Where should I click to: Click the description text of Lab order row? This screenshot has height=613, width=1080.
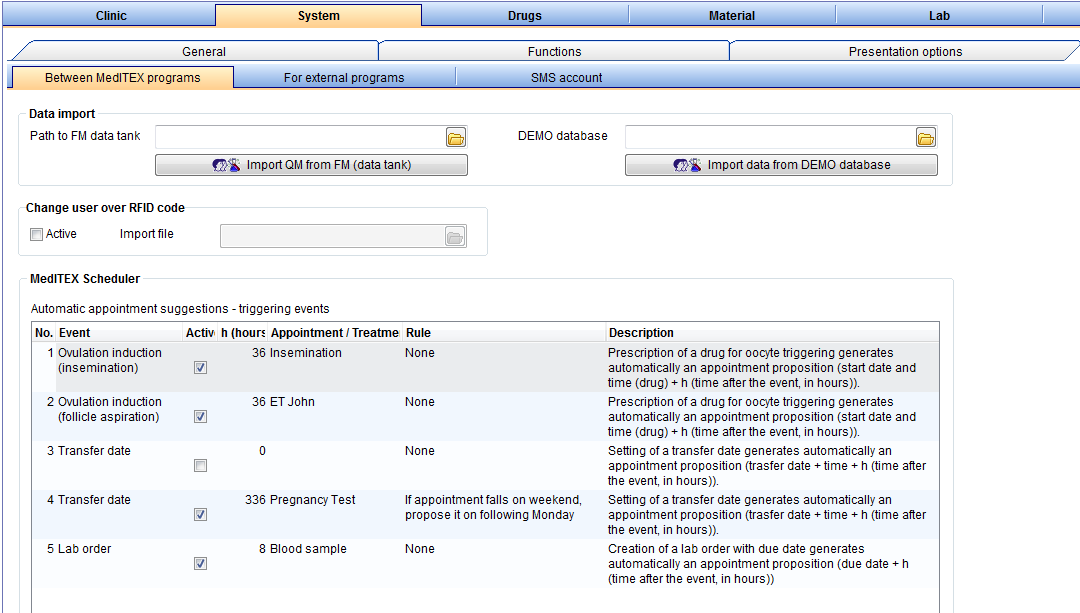point(758,563)
